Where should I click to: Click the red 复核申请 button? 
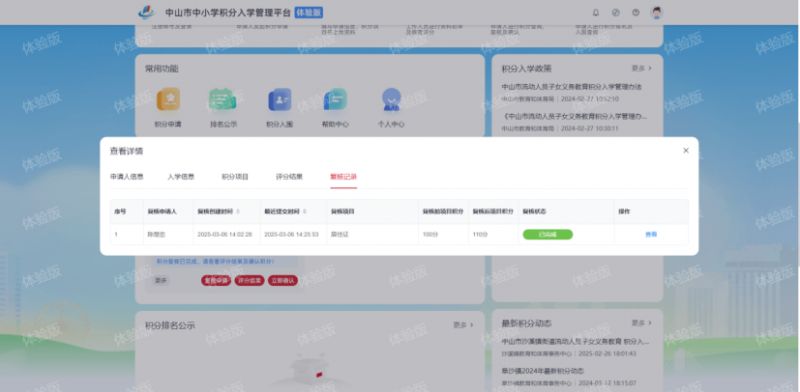tap(216, 281)
